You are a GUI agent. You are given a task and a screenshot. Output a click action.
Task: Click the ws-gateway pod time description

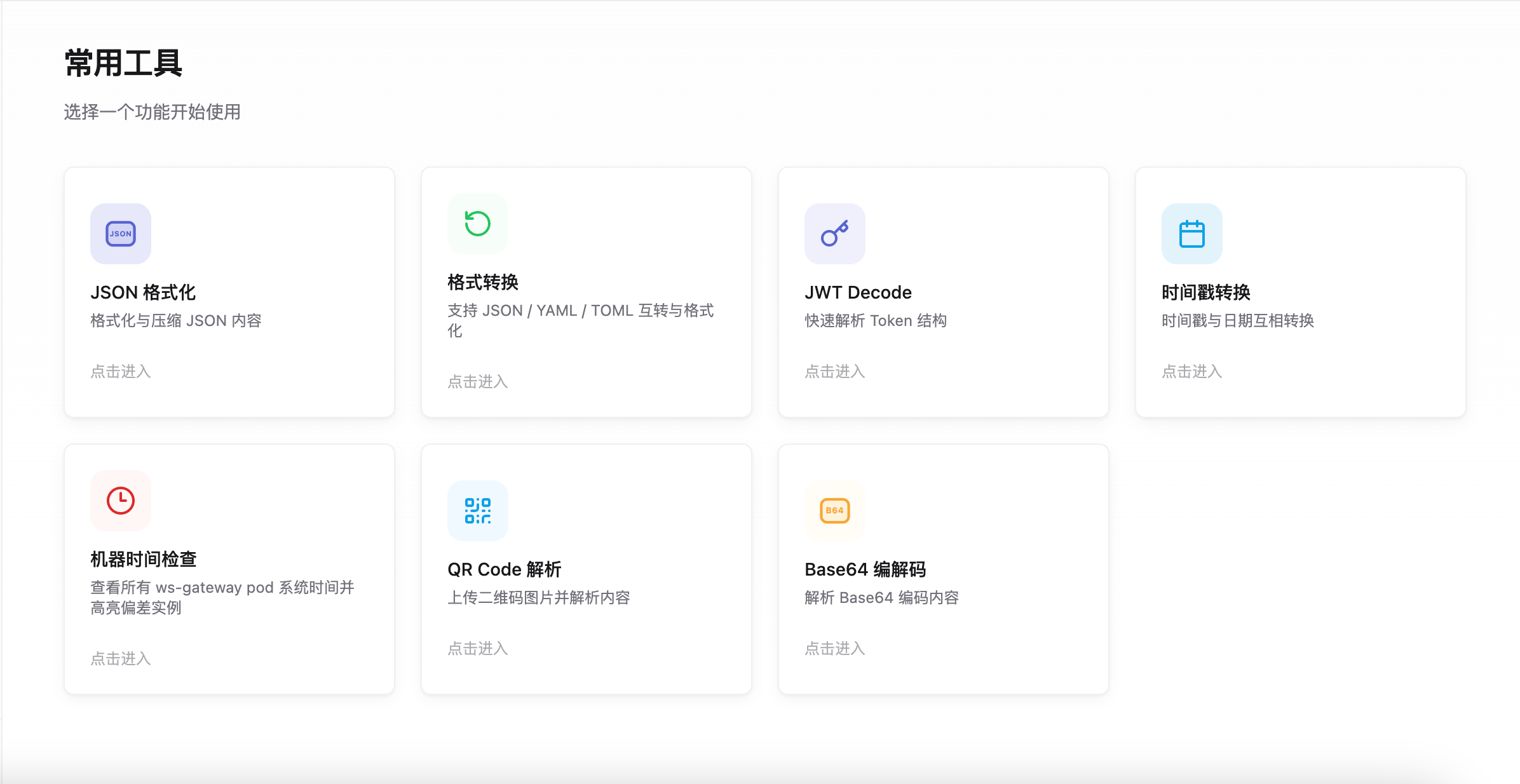point(222,597)
